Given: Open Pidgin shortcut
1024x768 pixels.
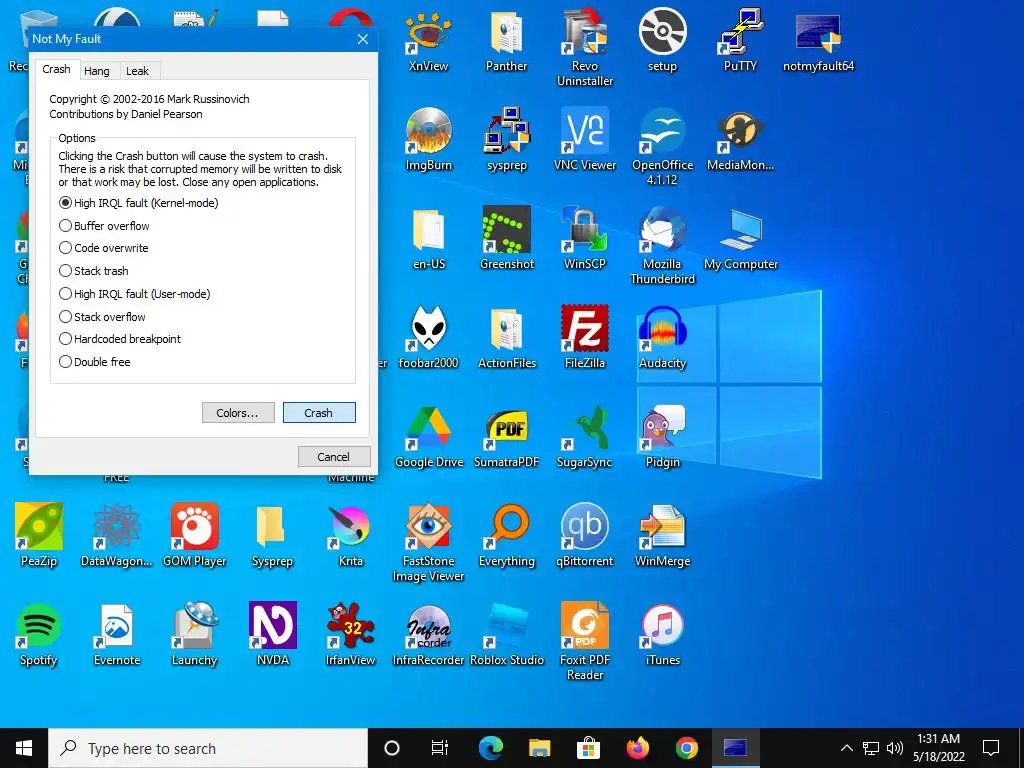Looking at the screenshot, I should coord(662,438).
